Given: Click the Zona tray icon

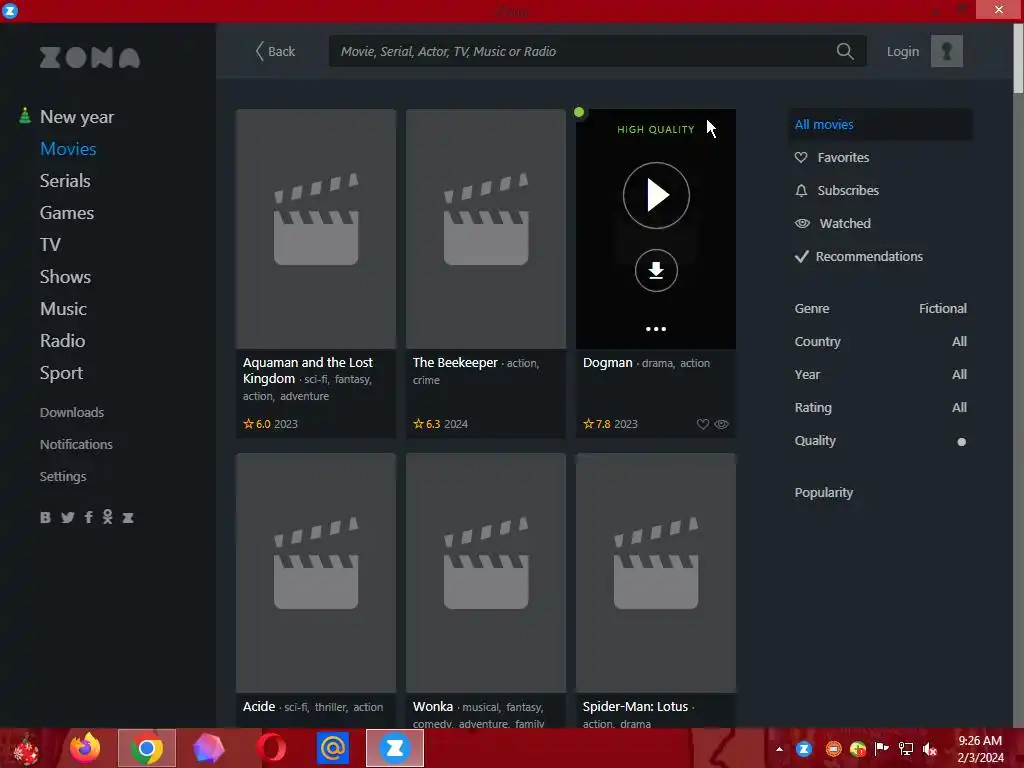Looking at the screenshot, I should click(x=804, y=748).
